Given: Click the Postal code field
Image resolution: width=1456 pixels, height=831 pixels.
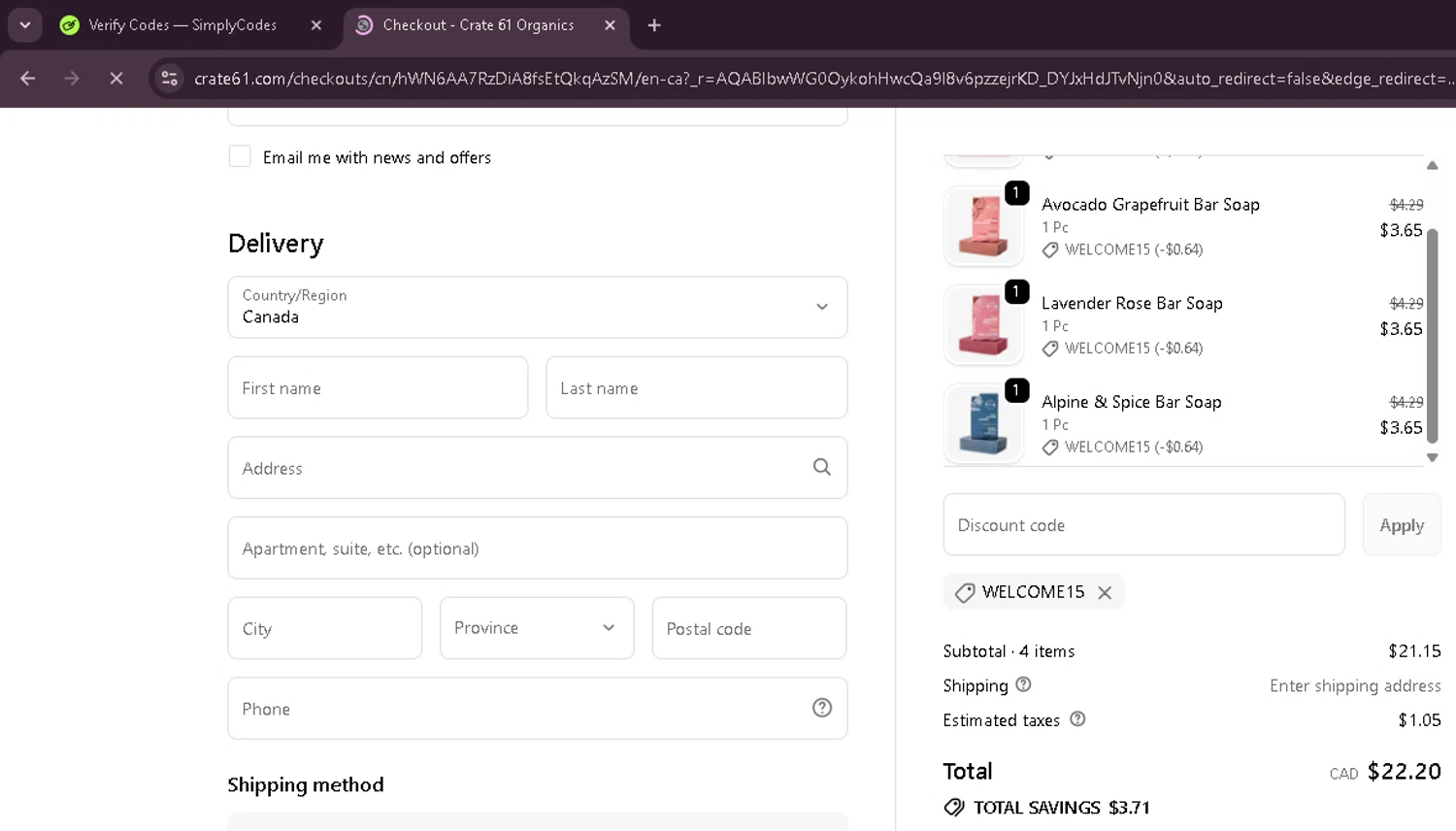Looking at the screenshot, I should click(749, 628).
